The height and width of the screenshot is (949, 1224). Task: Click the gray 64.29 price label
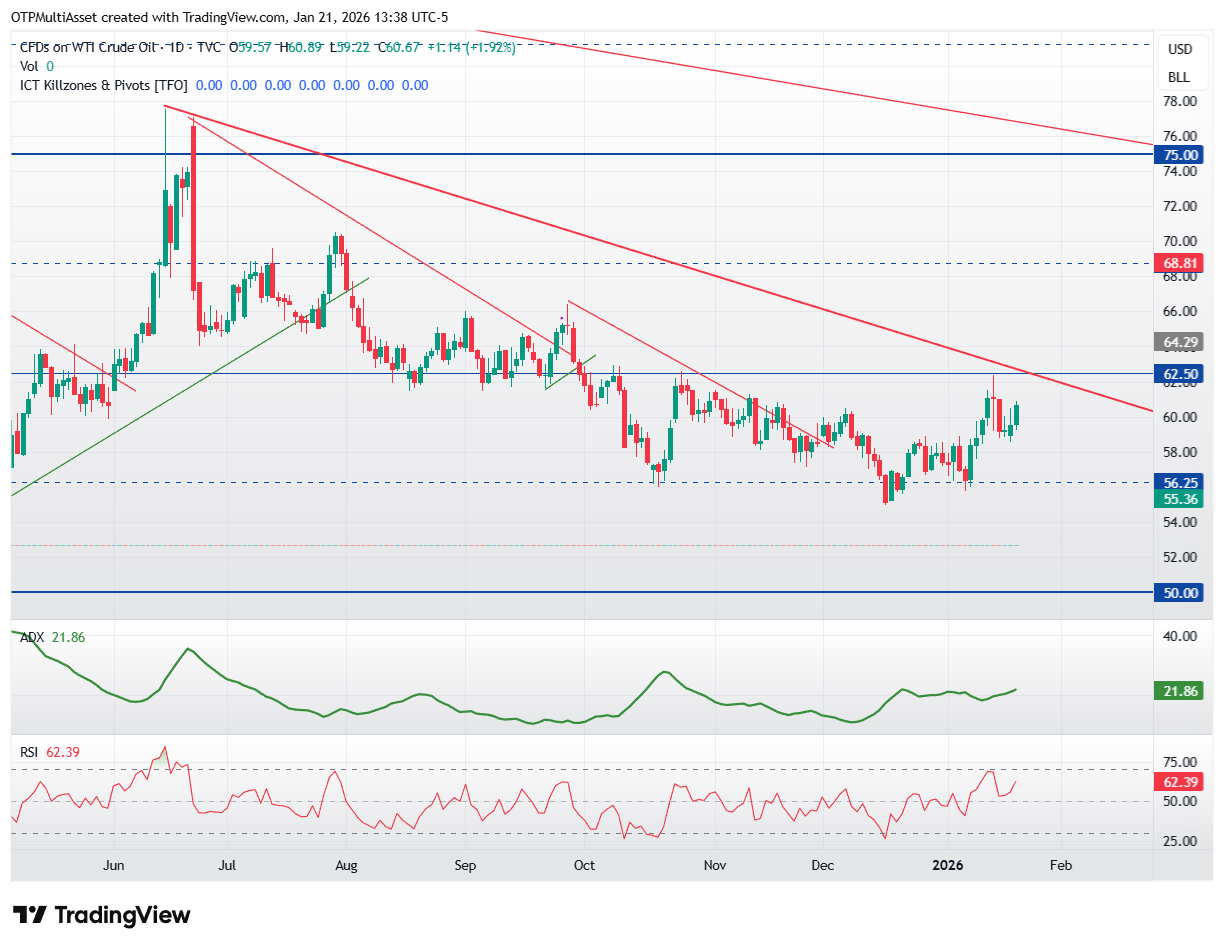(x=1180, y=342)
